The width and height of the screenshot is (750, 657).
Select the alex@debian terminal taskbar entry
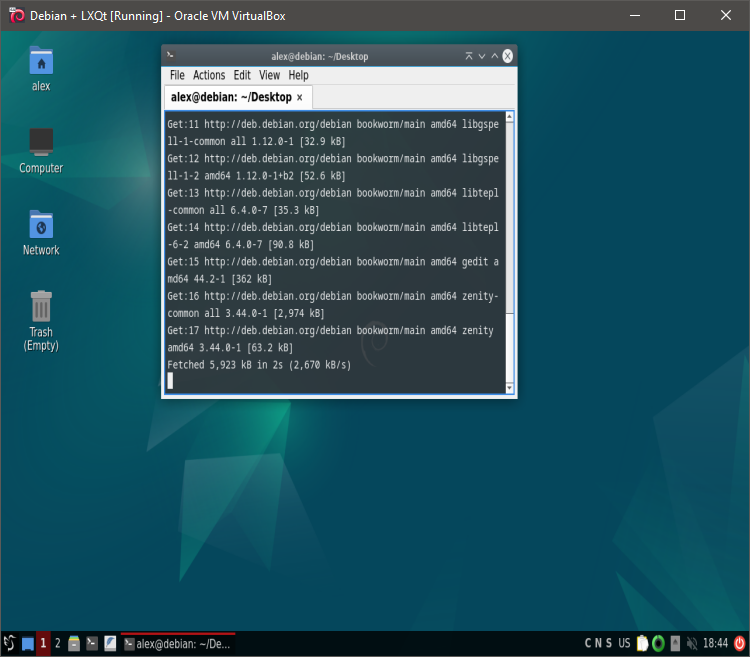click(177, 644)
